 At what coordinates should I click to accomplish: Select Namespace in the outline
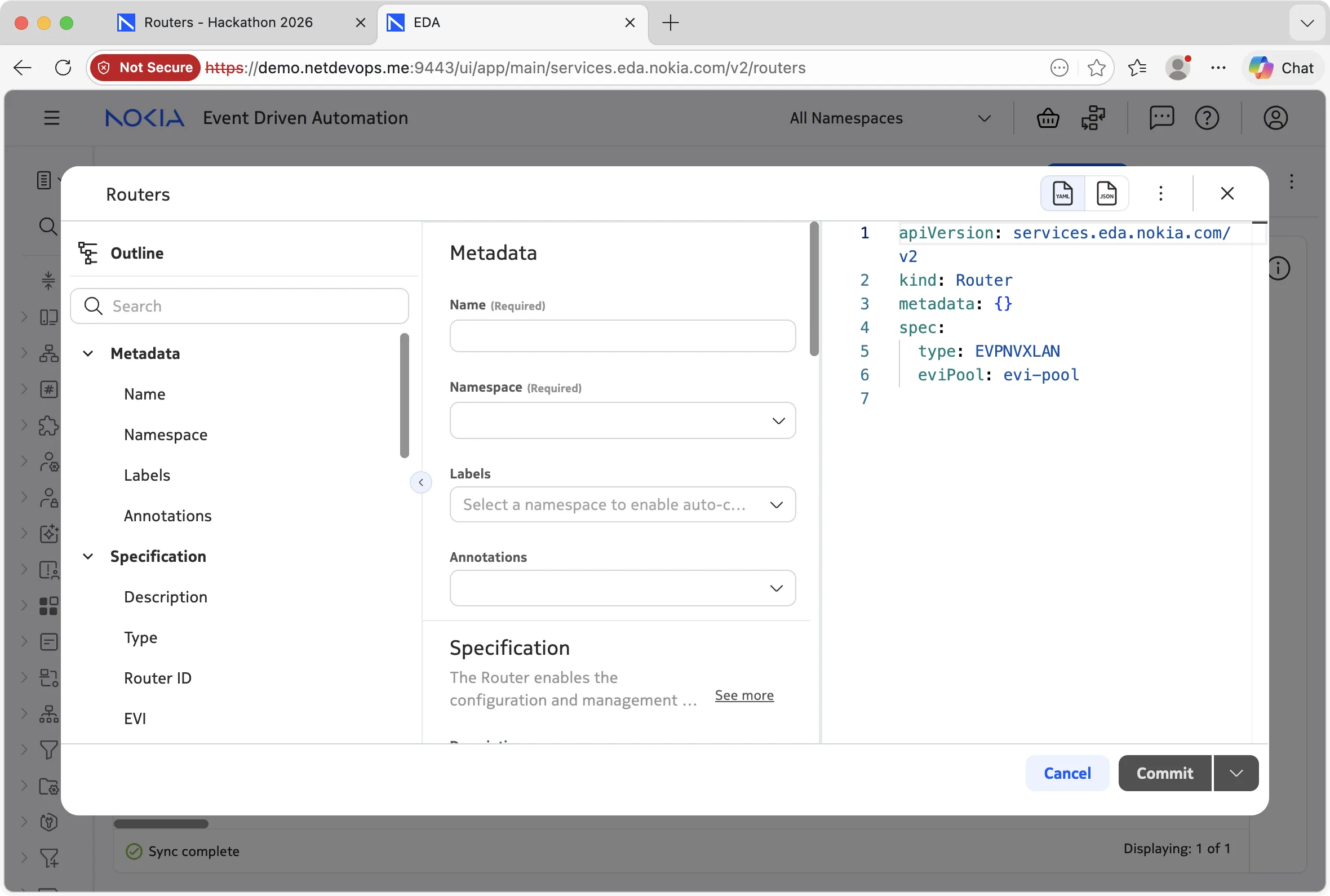(x=166, y=435)
